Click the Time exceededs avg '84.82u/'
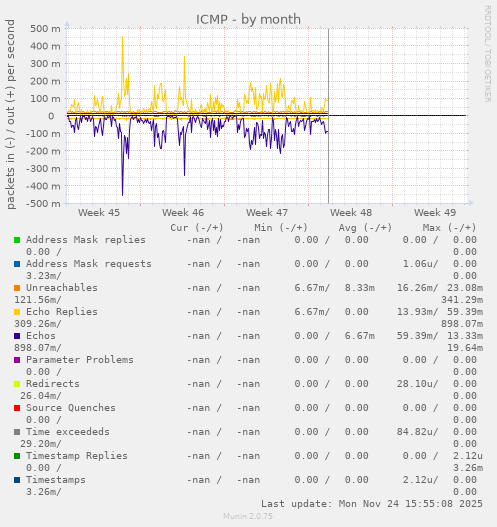The height and width of the screenshot is (527, 497). click(x=418, y=432)
